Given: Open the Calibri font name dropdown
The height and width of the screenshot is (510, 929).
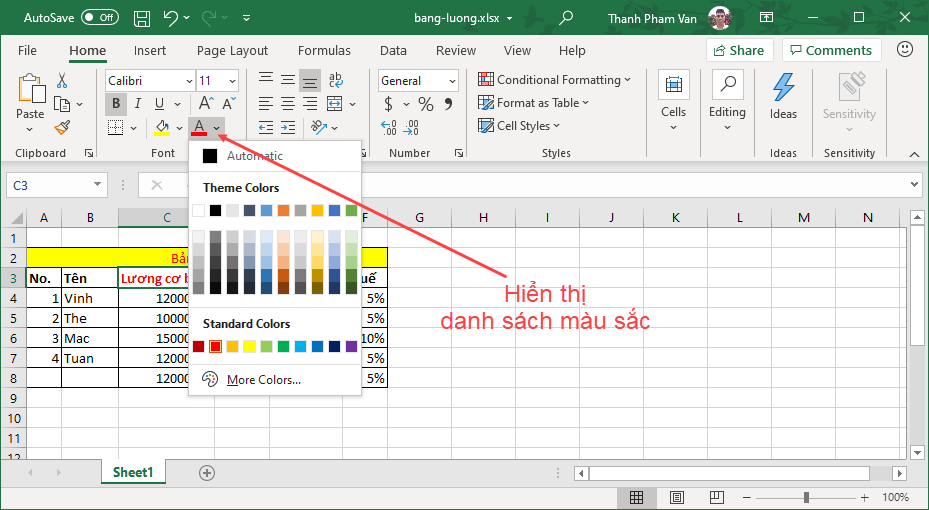Looking at the screenshot, I should (190, 81).
